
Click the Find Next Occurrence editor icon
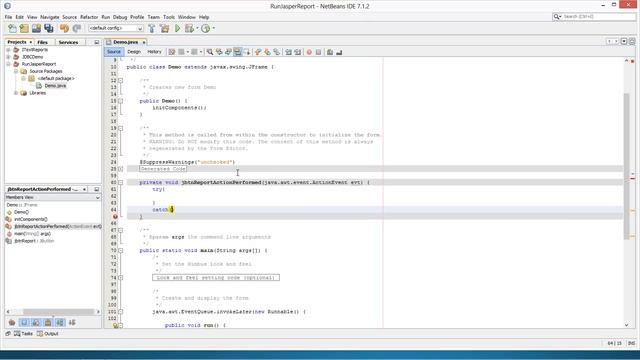click(228, 52)
